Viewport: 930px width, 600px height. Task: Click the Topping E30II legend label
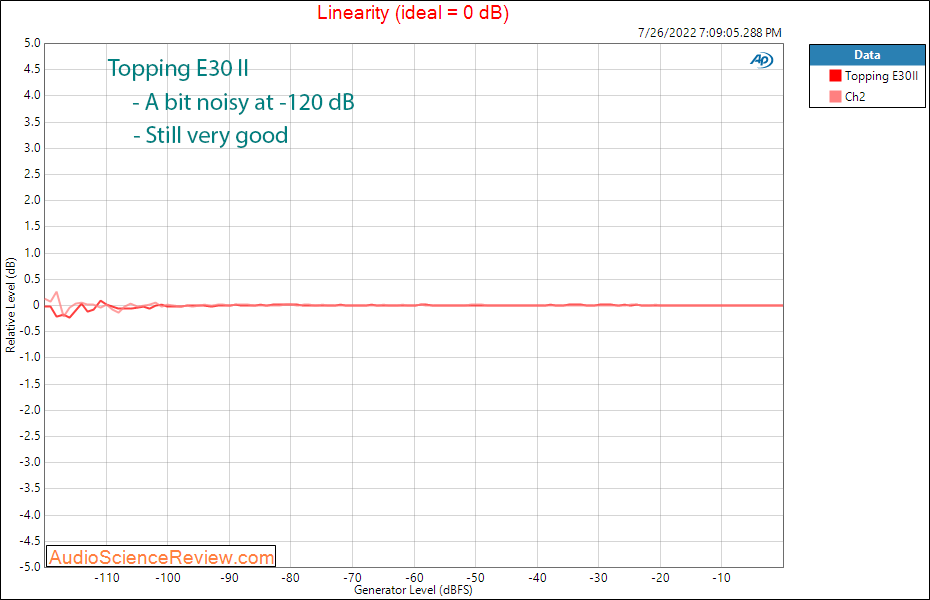881,76
